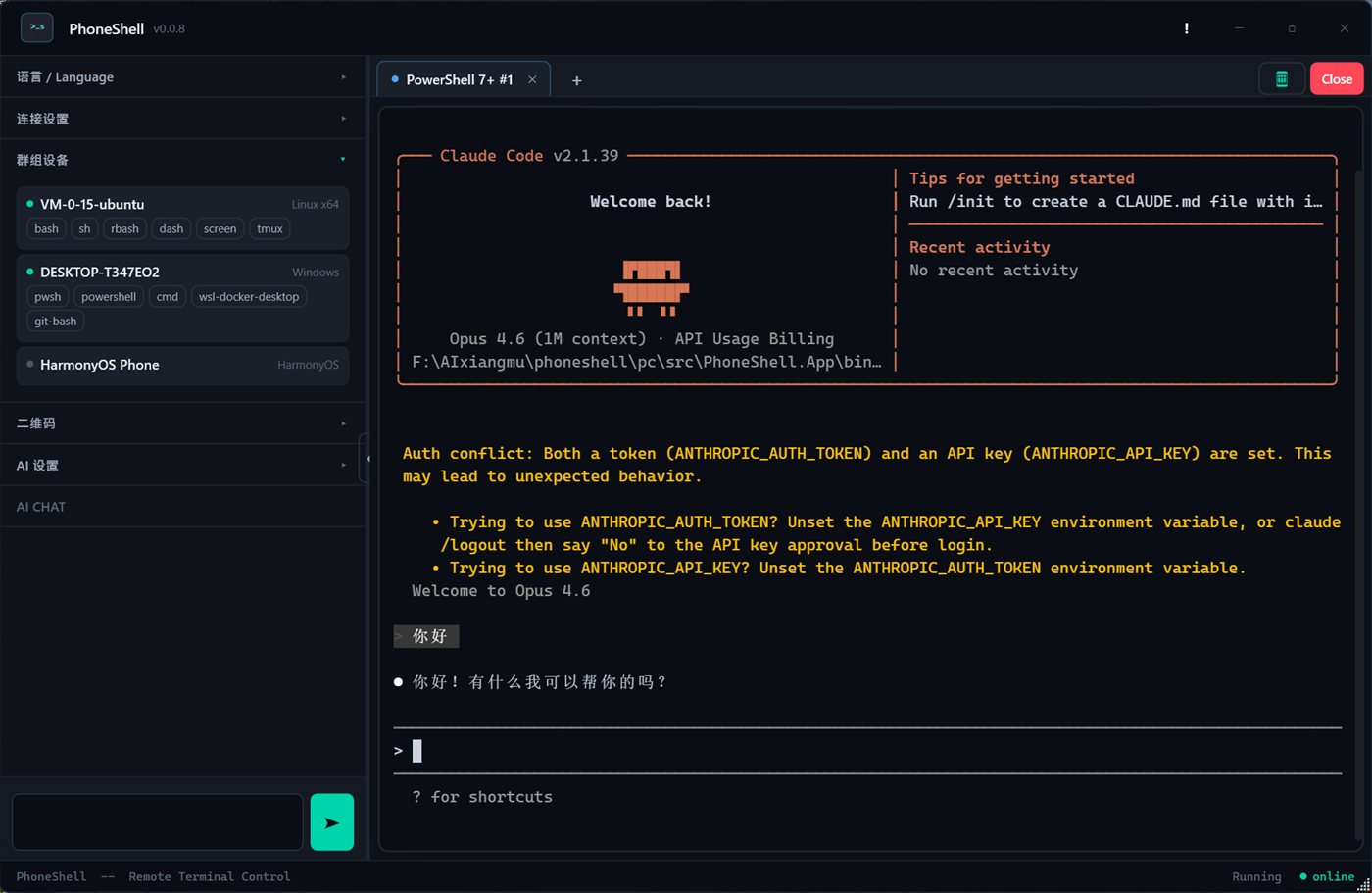Click 'Tips for getting started' heading
Viewport: 1372px width, 893px height.
click(x=1021, y=178)
